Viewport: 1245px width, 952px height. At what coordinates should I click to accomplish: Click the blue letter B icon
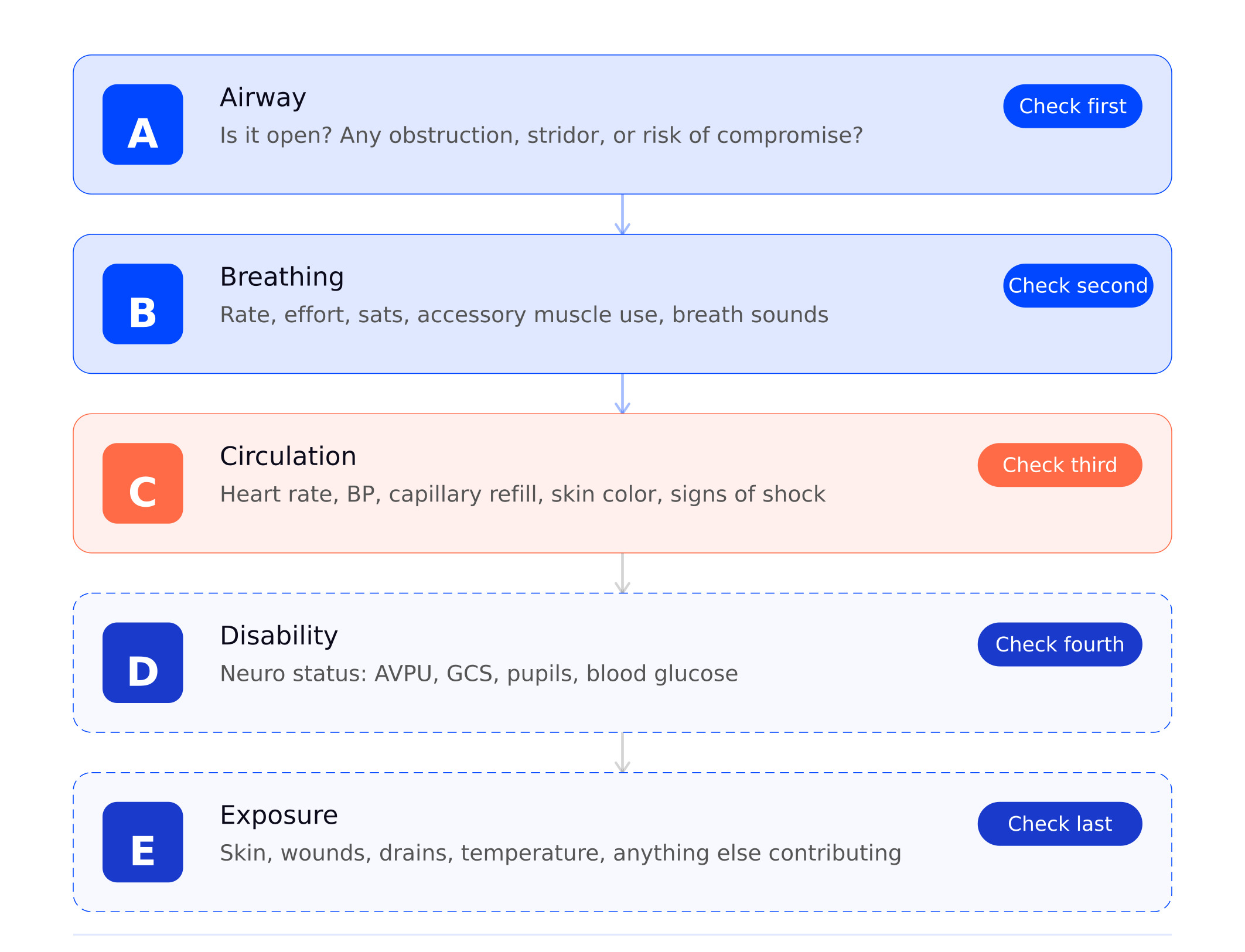(x=142, y=303)
